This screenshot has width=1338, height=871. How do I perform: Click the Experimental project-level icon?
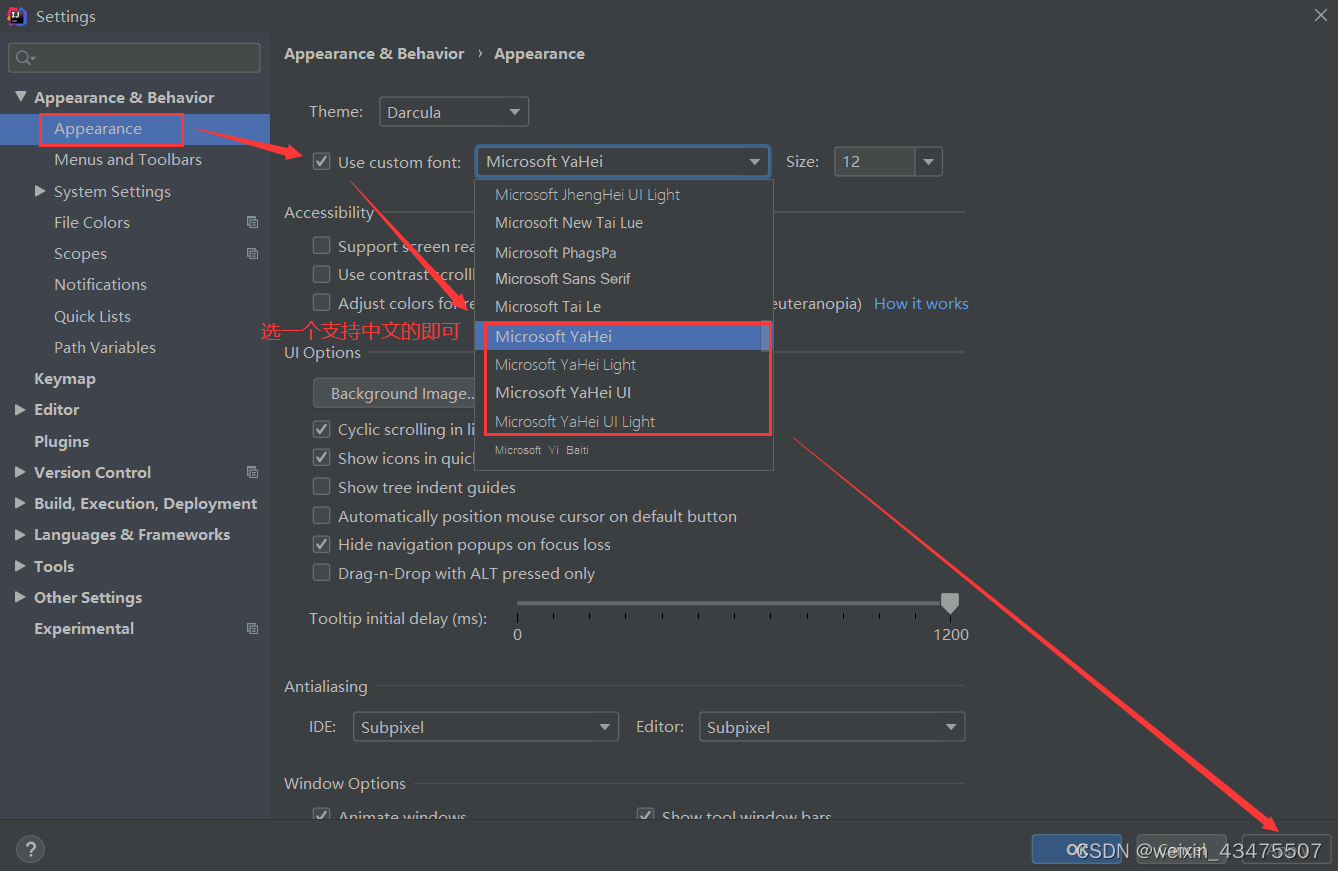coord(252,629)
